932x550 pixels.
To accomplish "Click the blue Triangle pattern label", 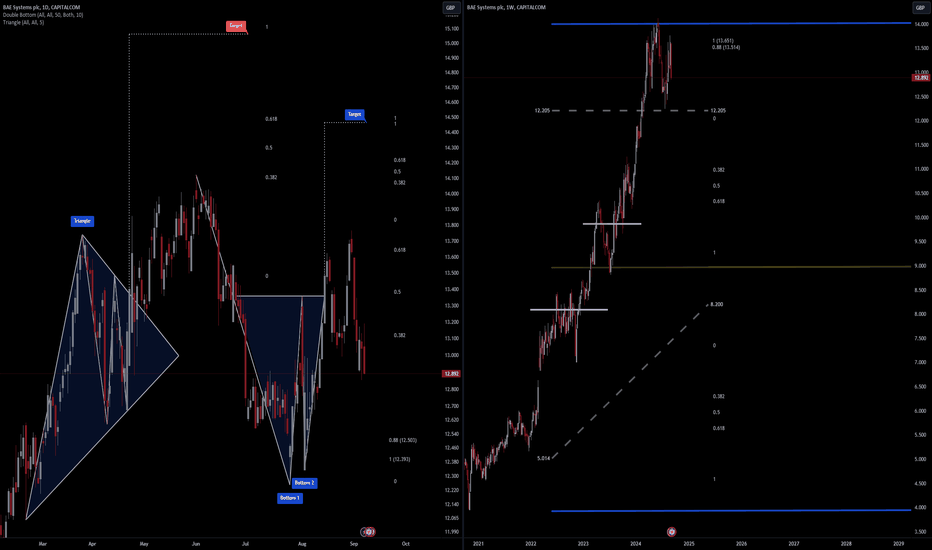I will pyautogui.click(x=82, y=221).
